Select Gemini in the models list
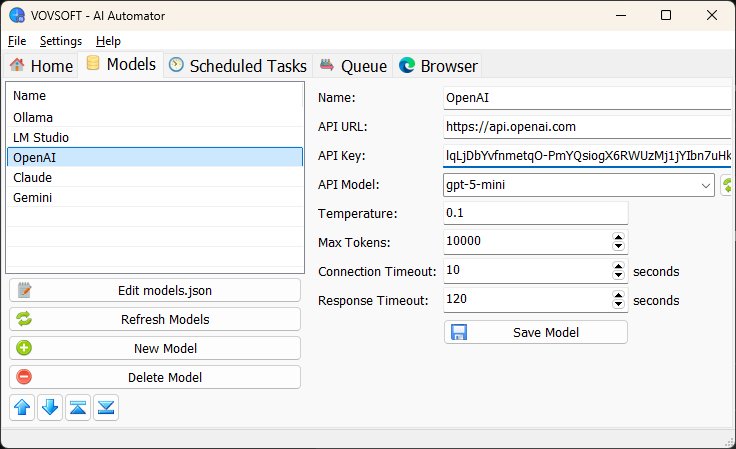This screenshot has height=449, width=736. (155, 198)
